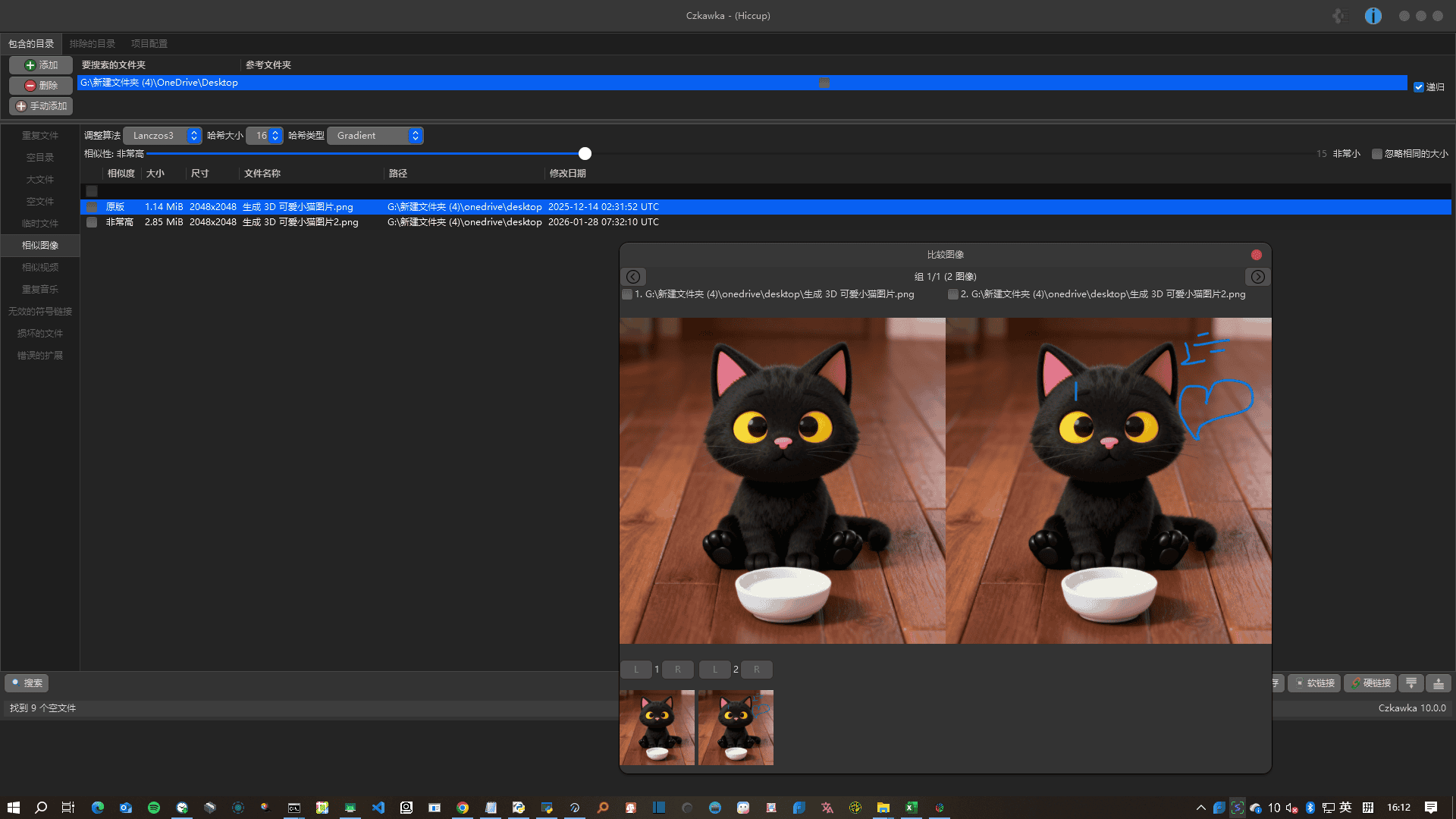Click the green plus 添加 button
This screenshot has width=1456, height=819.
tap(41, 65)
